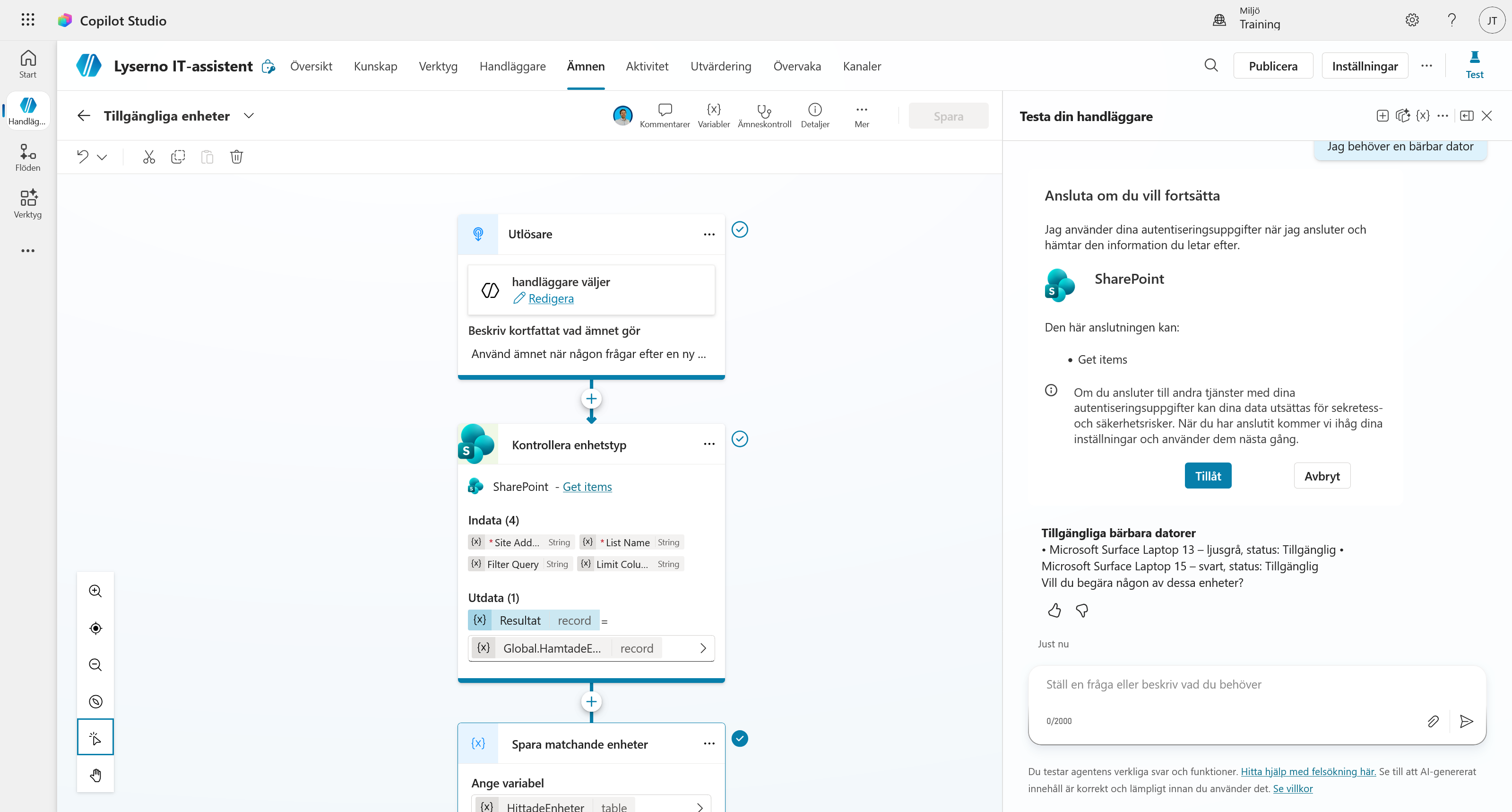Screen dimensions: 1512x812
Task: Click the undo arrow icon
Action: [x=83, y=157]
